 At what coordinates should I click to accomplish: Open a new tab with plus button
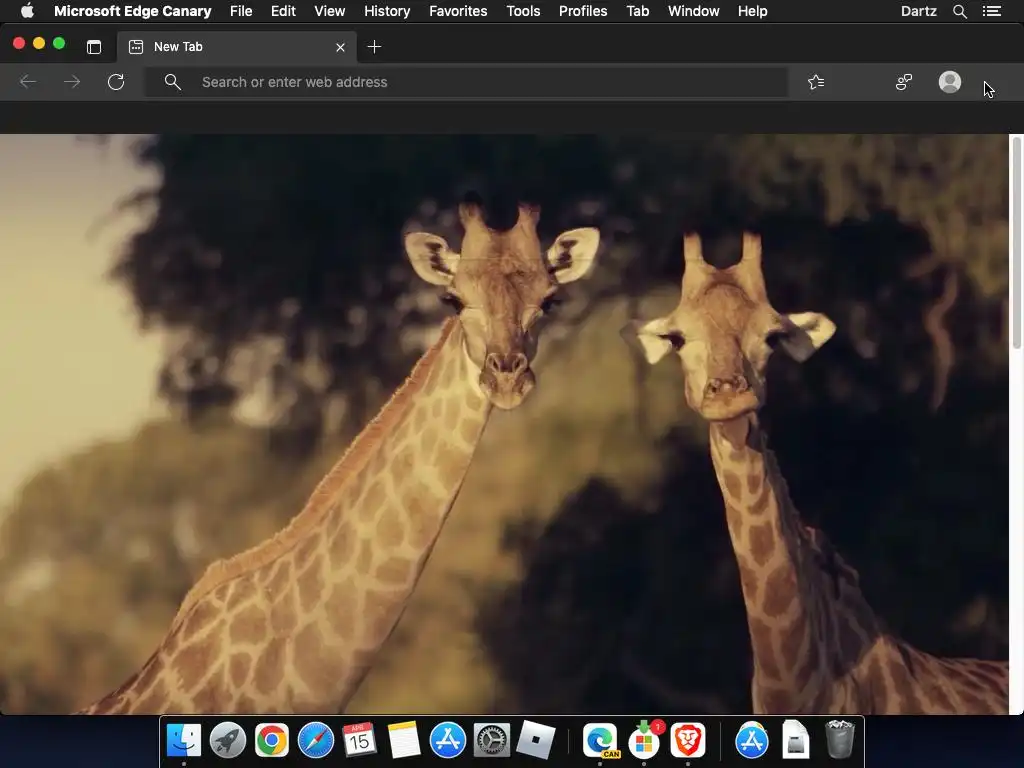click(x=374, y=47)
